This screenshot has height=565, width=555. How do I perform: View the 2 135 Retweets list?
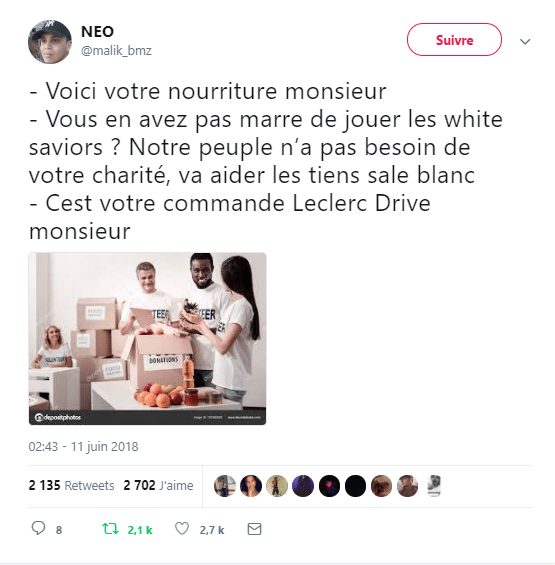click(x=71, y=485)
